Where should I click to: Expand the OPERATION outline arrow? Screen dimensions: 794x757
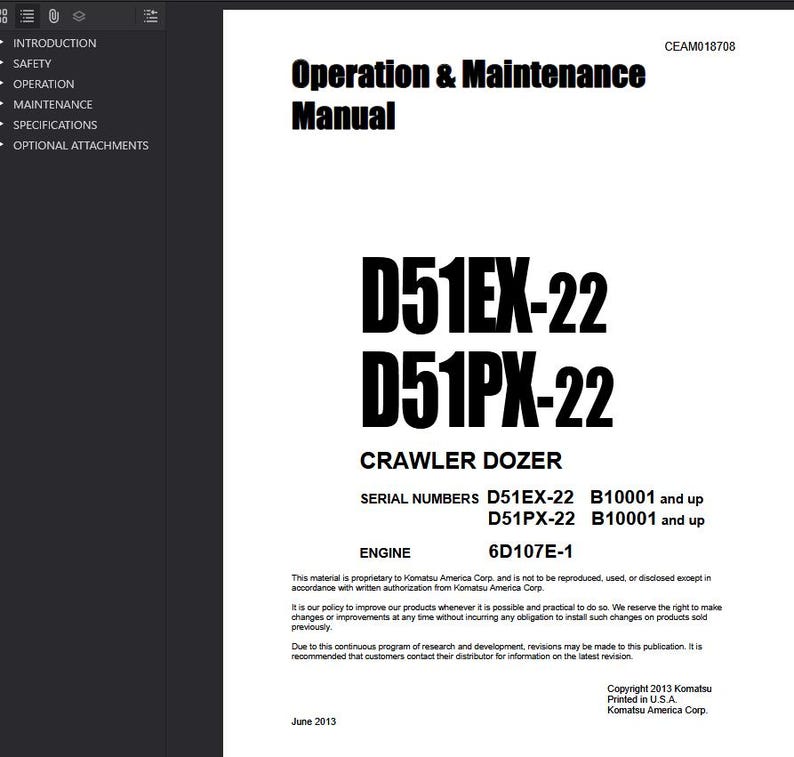pyautogui.click(x=2, y=83)
